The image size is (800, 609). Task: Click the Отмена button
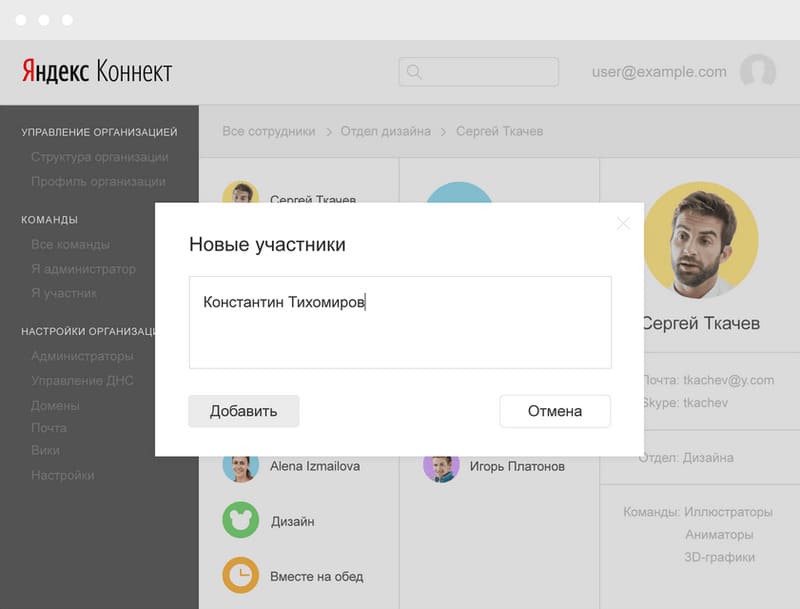[555, 411]
